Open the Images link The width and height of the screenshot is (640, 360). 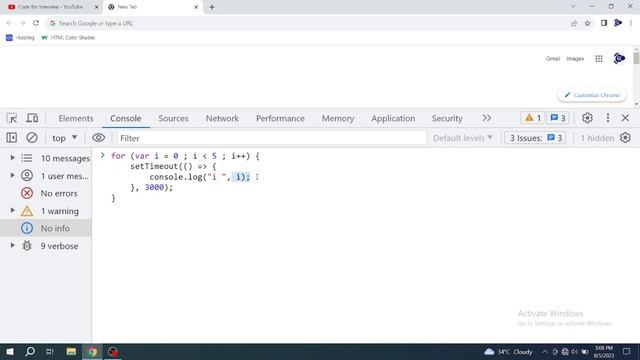(575, 59)
